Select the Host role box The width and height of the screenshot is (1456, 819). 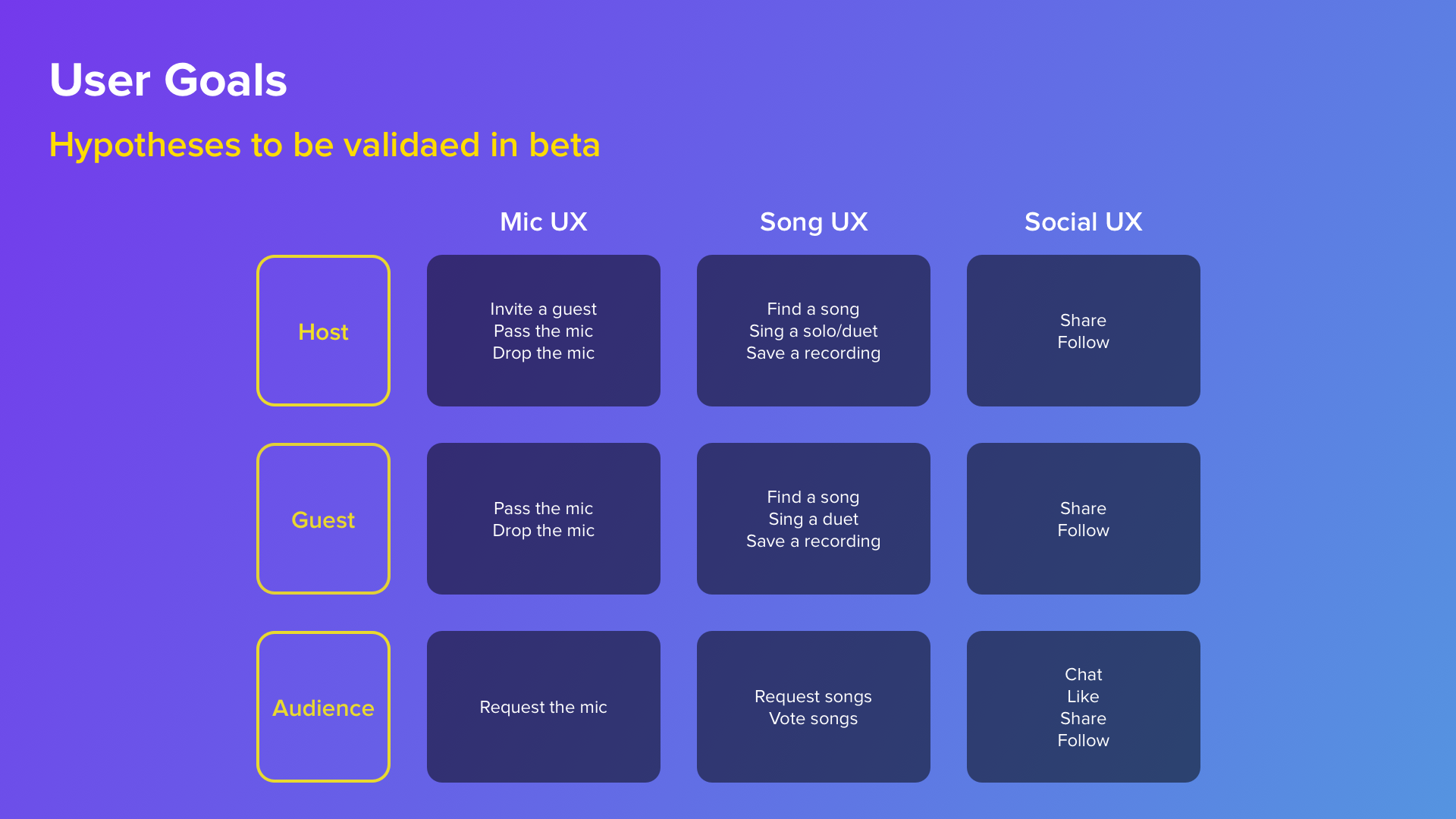(x=324, y=331)
